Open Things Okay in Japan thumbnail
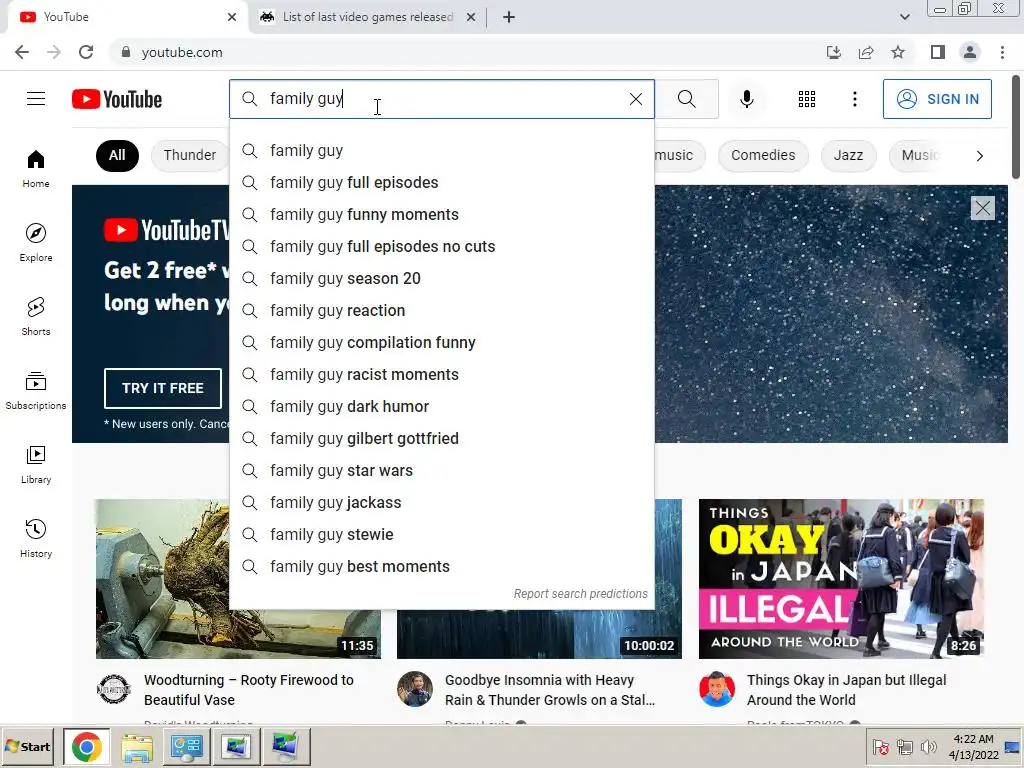The width and height of the screenshot is (1024, 768). [841, 579]
